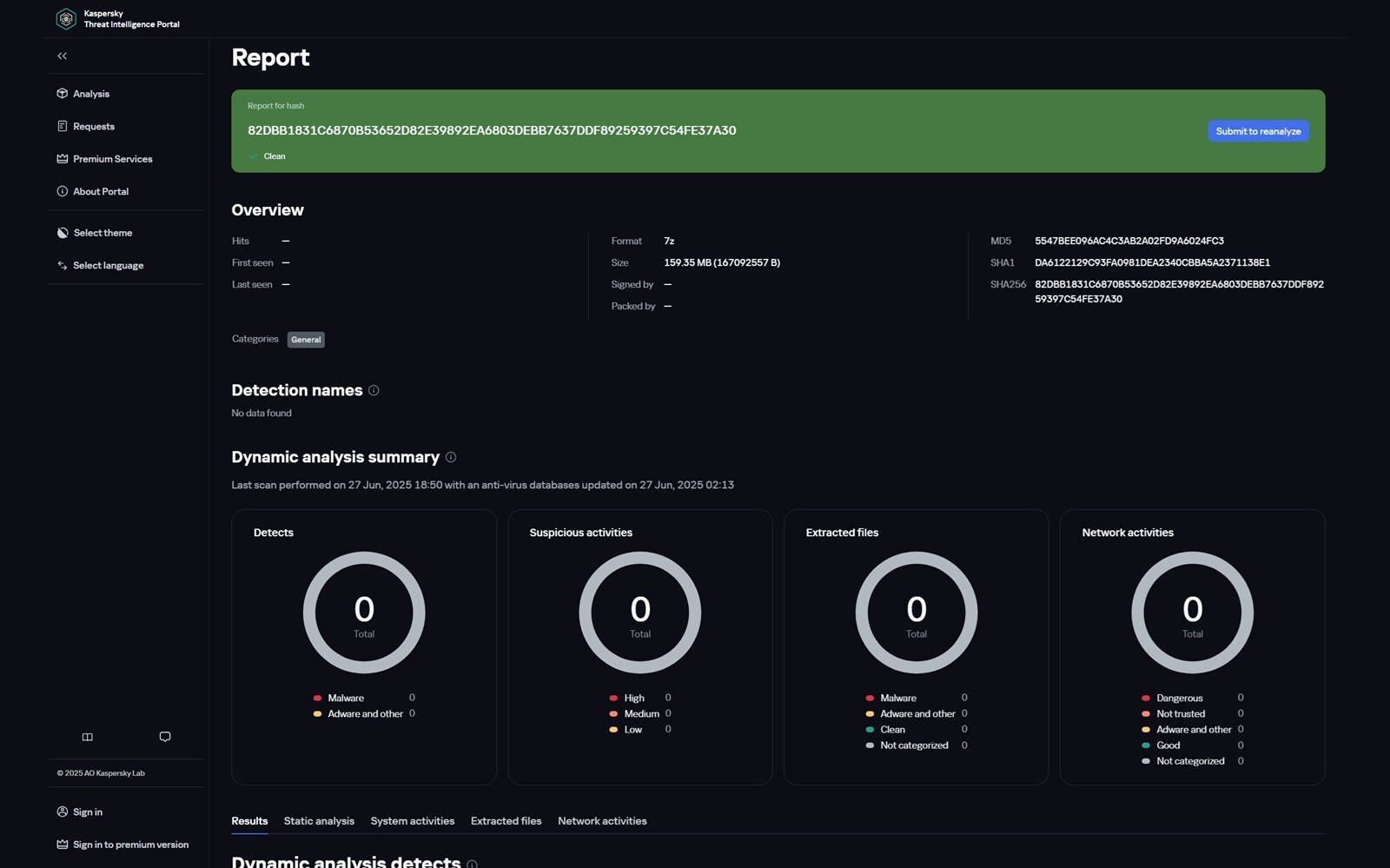Click the Submit to reanalyze button
This screenshot has height=868, width=1390.
[1258, 131]
